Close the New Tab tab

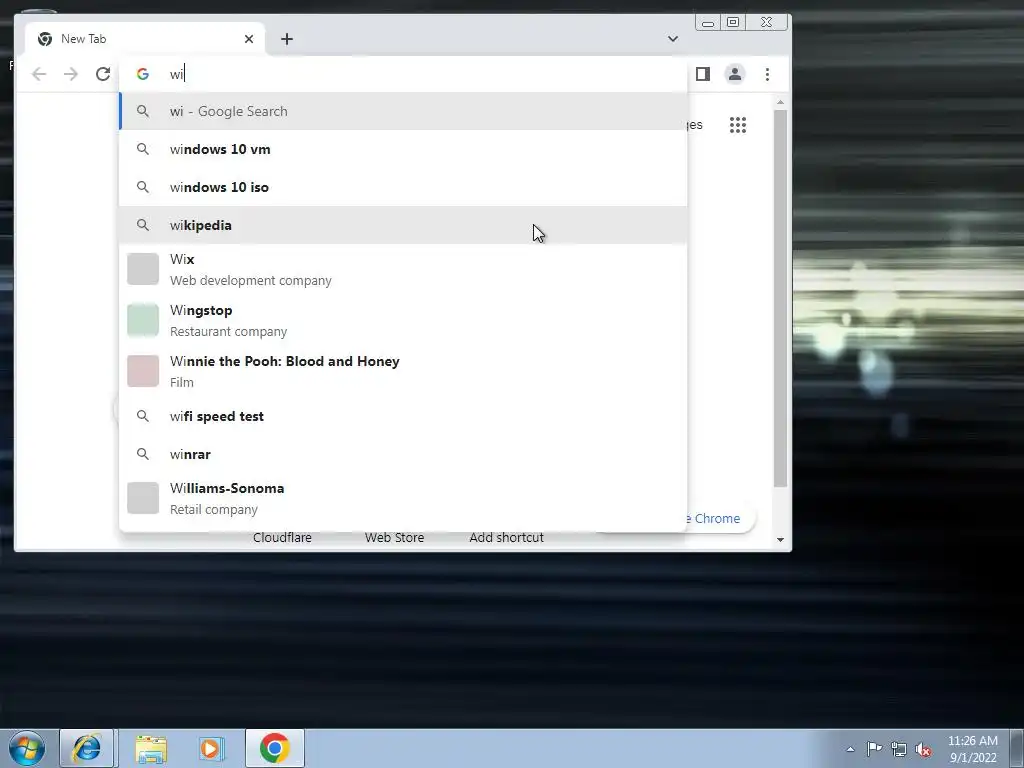(249, 39)
